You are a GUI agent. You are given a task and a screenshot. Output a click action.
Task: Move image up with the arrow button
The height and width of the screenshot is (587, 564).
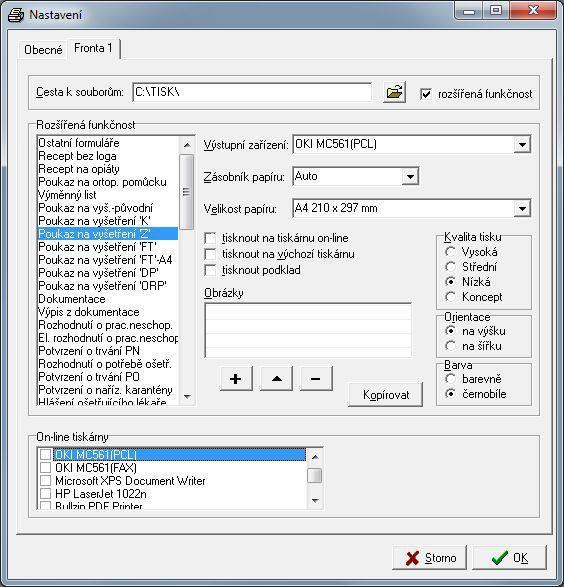pos(276,379)
